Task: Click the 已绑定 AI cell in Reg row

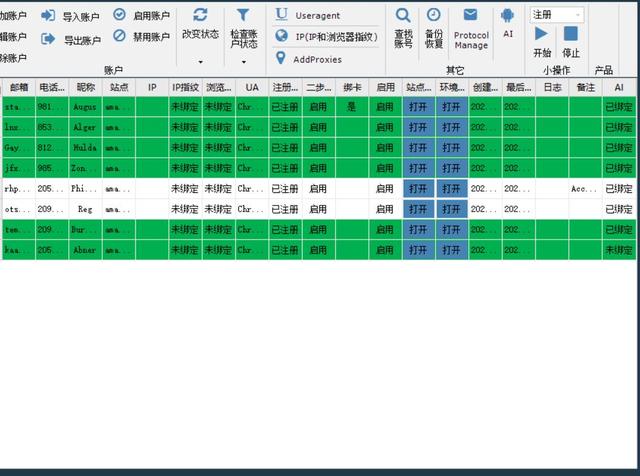Action: pos(619,209)
